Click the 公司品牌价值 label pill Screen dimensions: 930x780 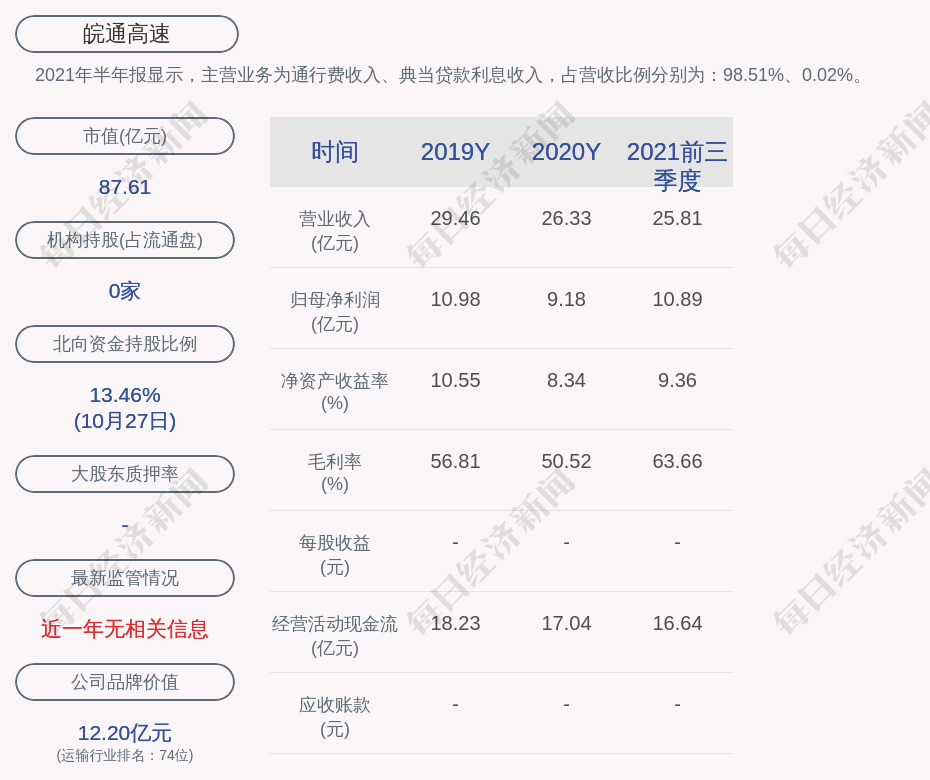click(125, 682)
